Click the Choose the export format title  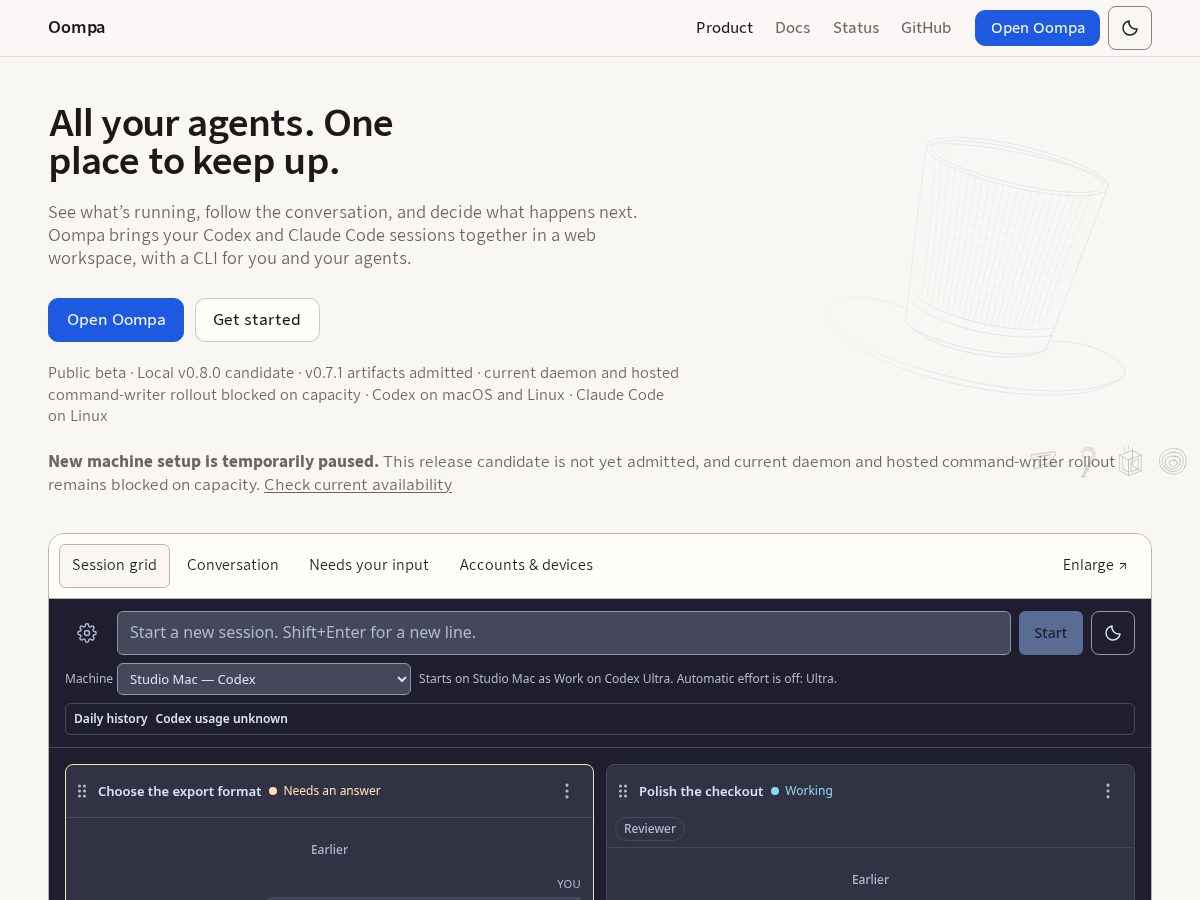point(180,791)
